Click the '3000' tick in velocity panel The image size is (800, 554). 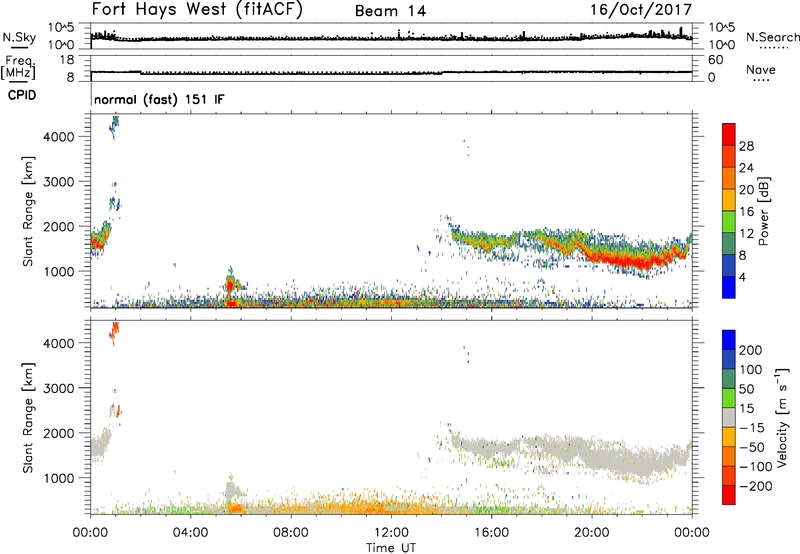[58, 388]
